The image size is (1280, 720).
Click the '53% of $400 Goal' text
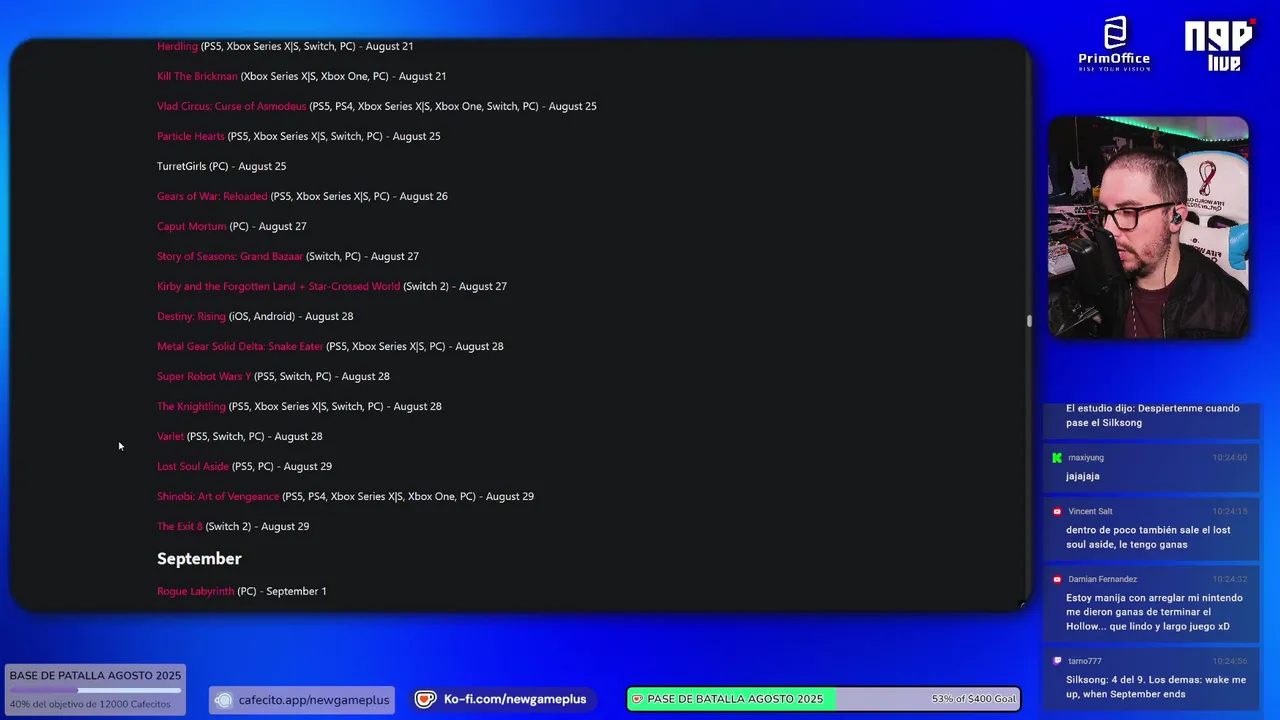[x=974, y=699]
